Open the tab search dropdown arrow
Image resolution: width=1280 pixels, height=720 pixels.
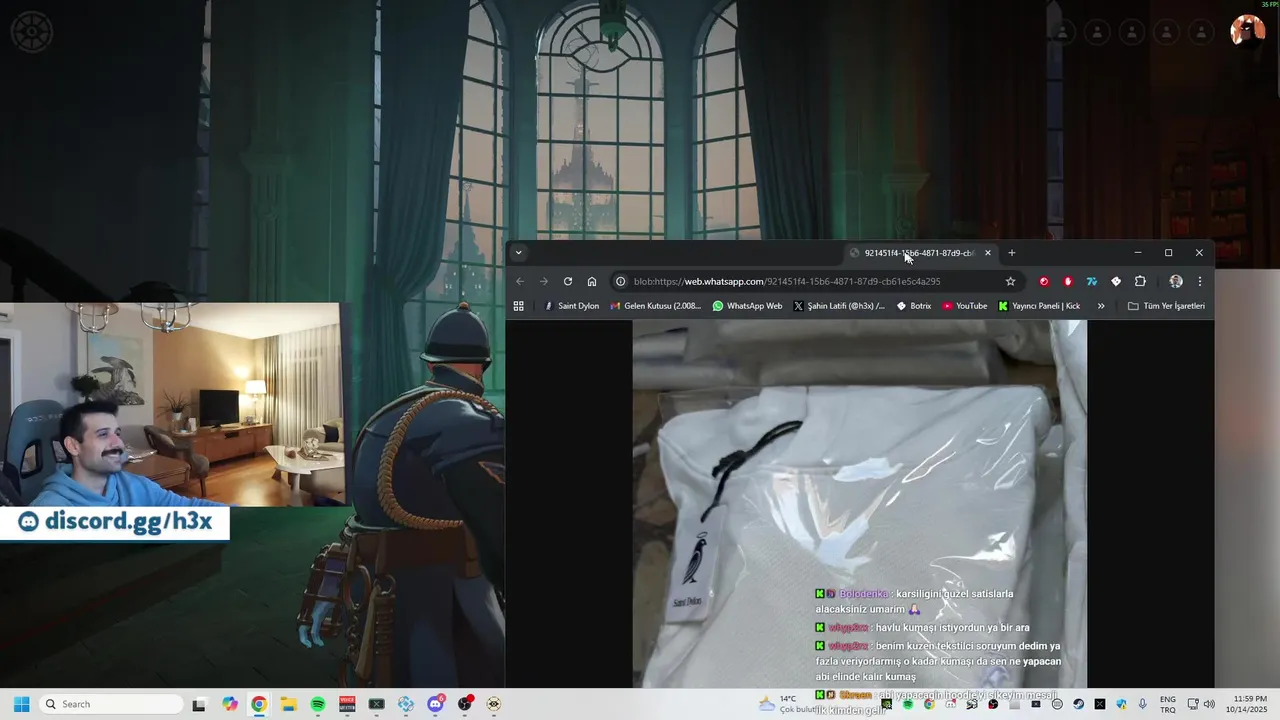pos(518,253)
